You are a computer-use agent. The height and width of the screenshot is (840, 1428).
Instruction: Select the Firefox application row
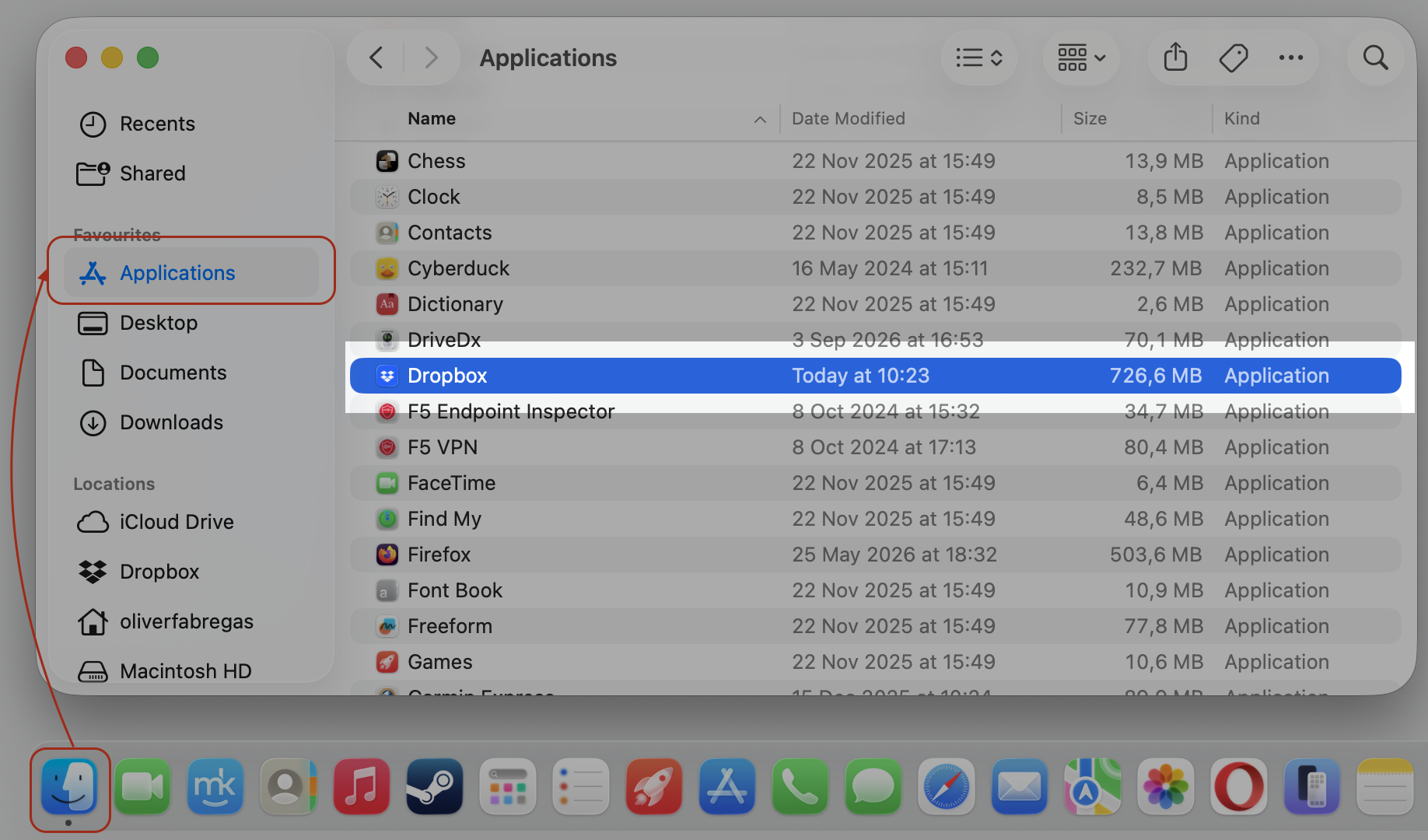(875, 555)
